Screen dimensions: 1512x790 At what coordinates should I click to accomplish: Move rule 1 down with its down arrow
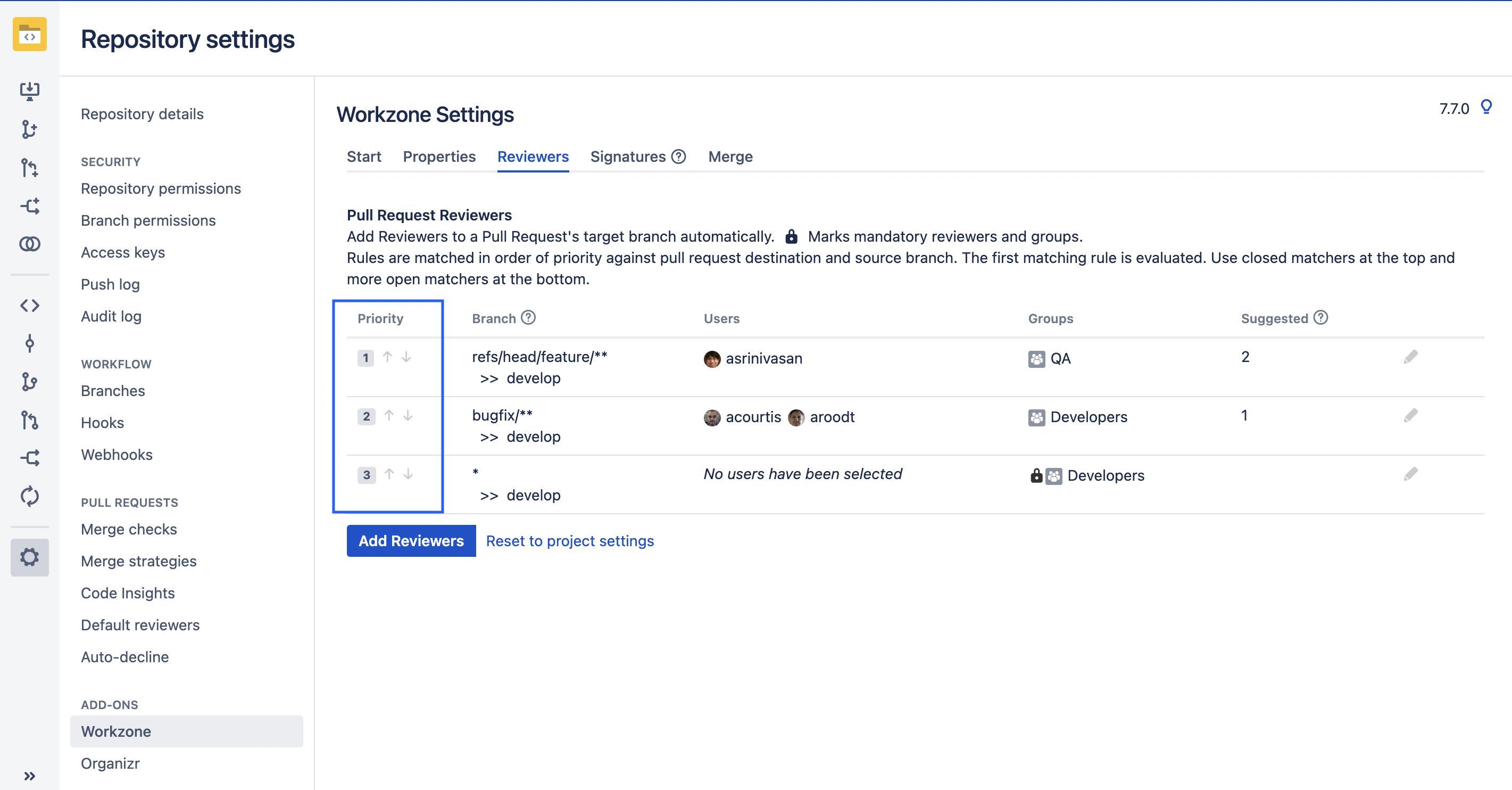[408, 357]
